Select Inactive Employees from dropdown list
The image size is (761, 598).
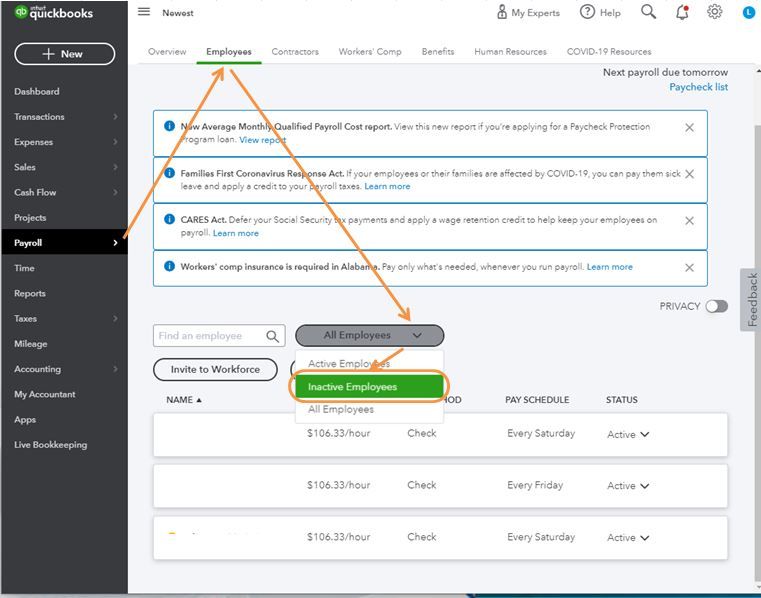(369, 387)
